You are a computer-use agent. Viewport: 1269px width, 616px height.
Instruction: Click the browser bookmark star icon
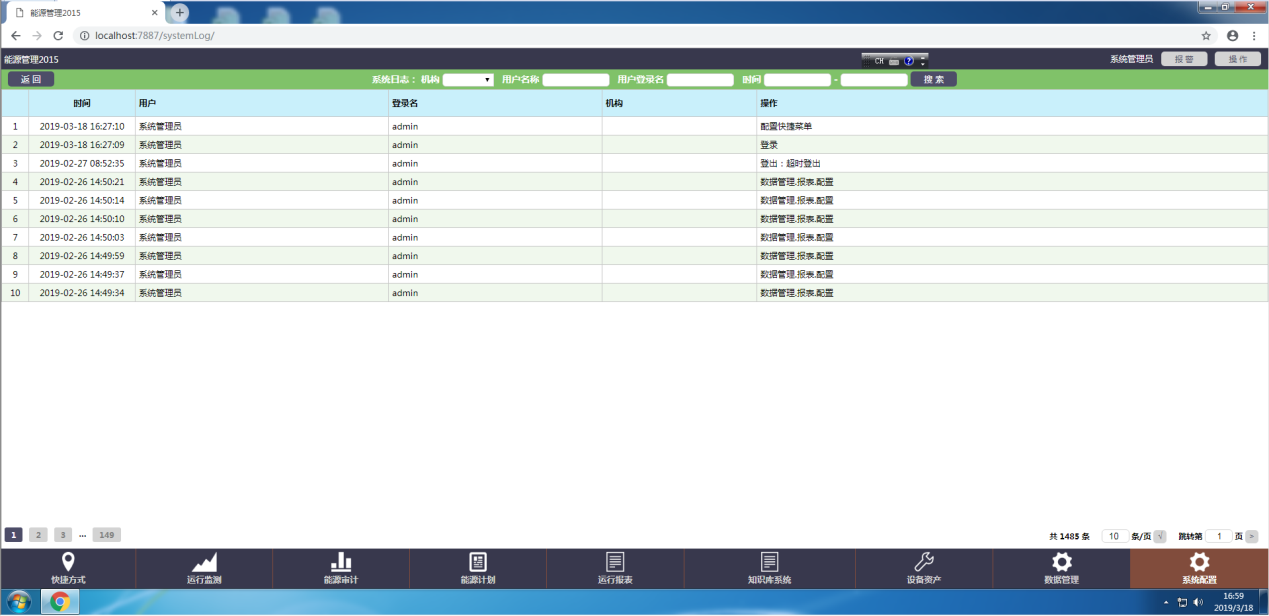(1206, 35)
